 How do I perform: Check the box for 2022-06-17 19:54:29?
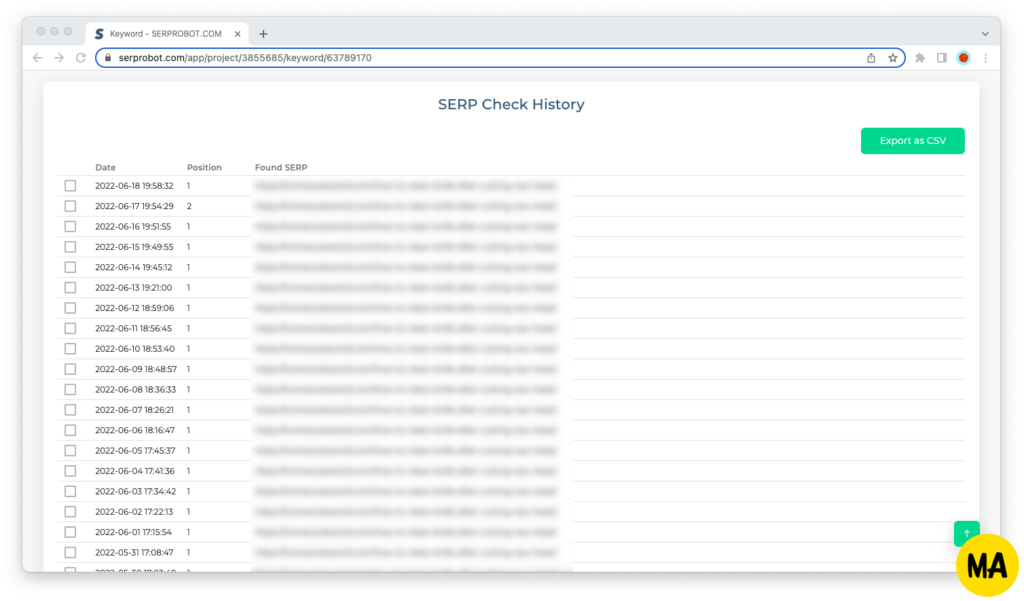pyautogui.click(x=71, y=206)
